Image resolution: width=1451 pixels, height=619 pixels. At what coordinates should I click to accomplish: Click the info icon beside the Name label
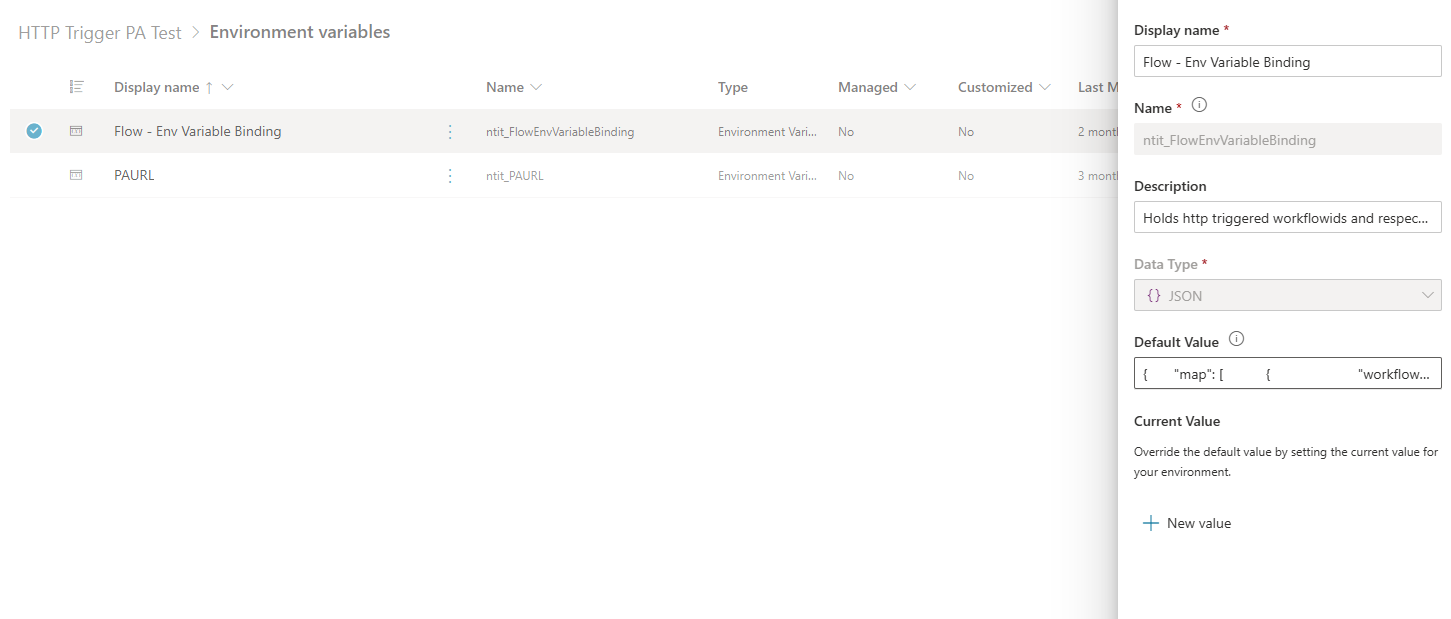tap(1197, 105)
